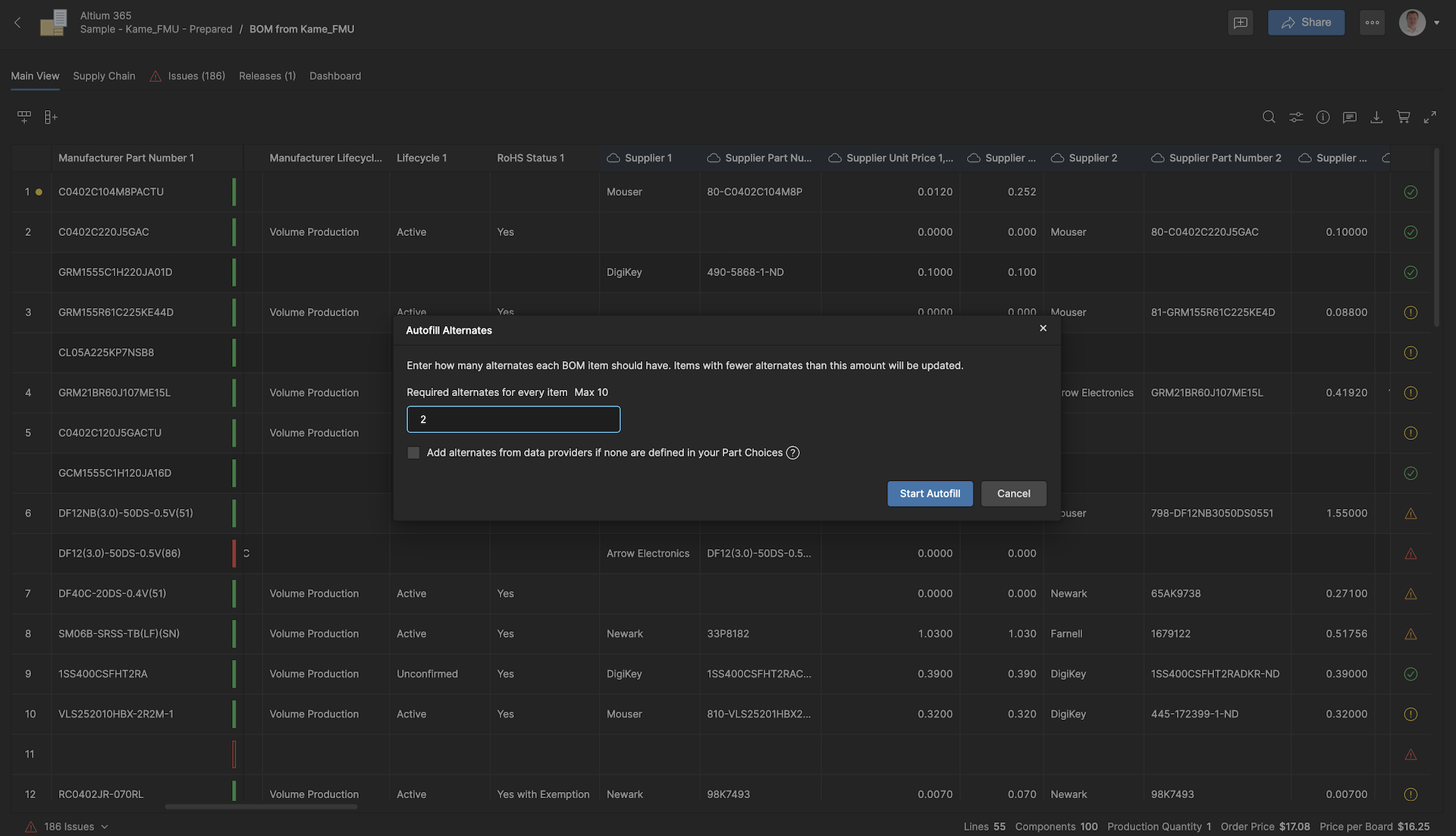Open the more options menu at top right
The width and height of the screenshot is (1456, 836).
1372,22
